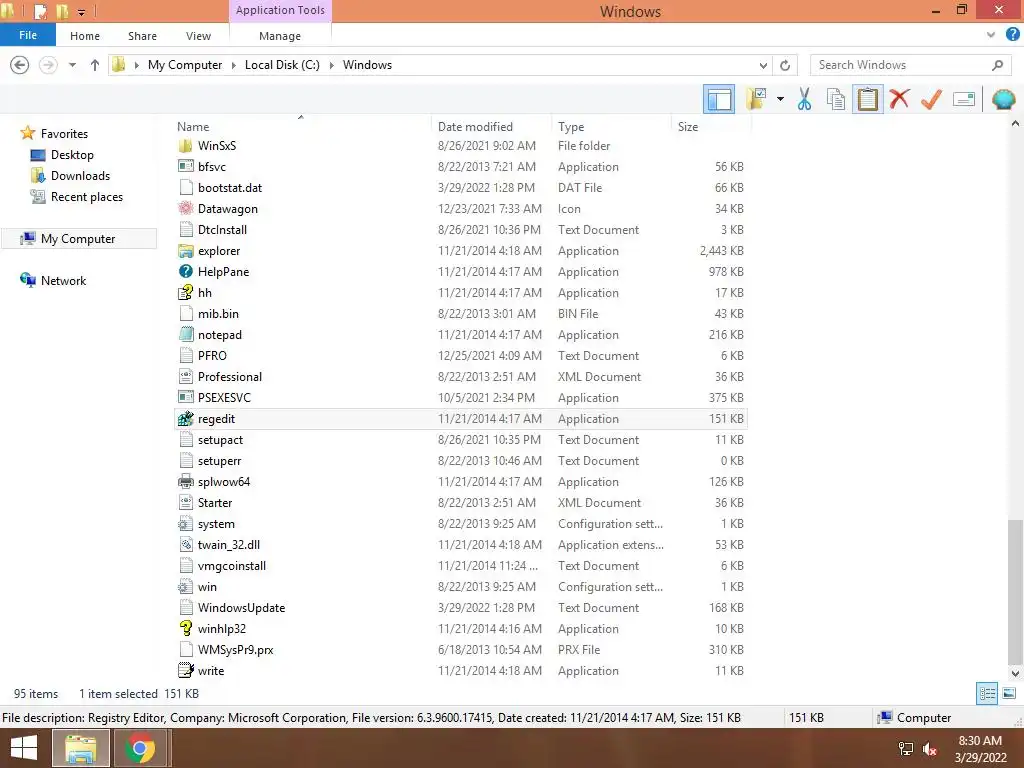The image size is (1024, 768).
Task: Click the Paste clipboard icon
Action: point(867,99)
